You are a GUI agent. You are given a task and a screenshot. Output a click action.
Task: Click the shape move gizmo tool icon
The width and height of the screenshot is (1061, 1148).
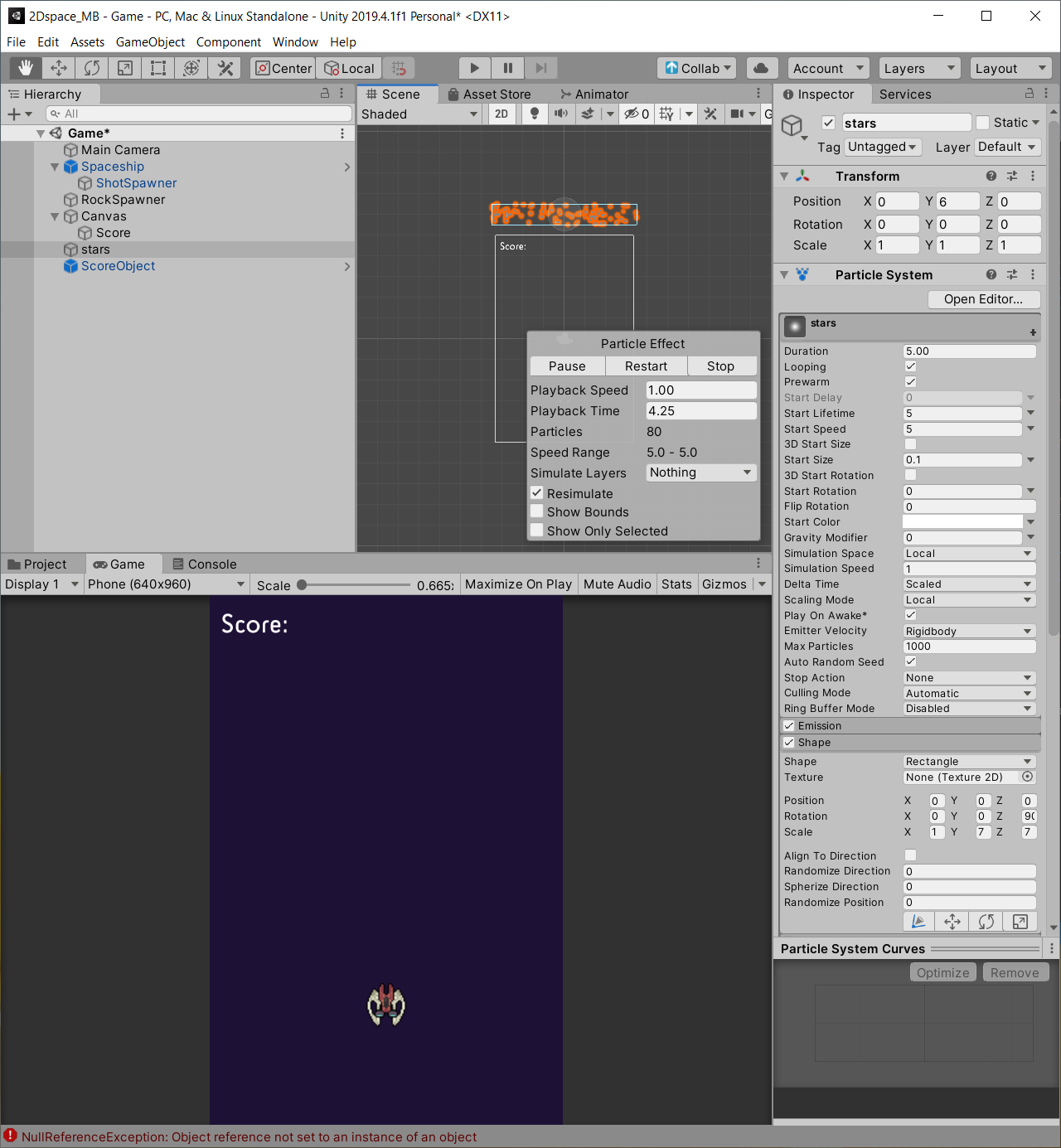pos(952,922)
